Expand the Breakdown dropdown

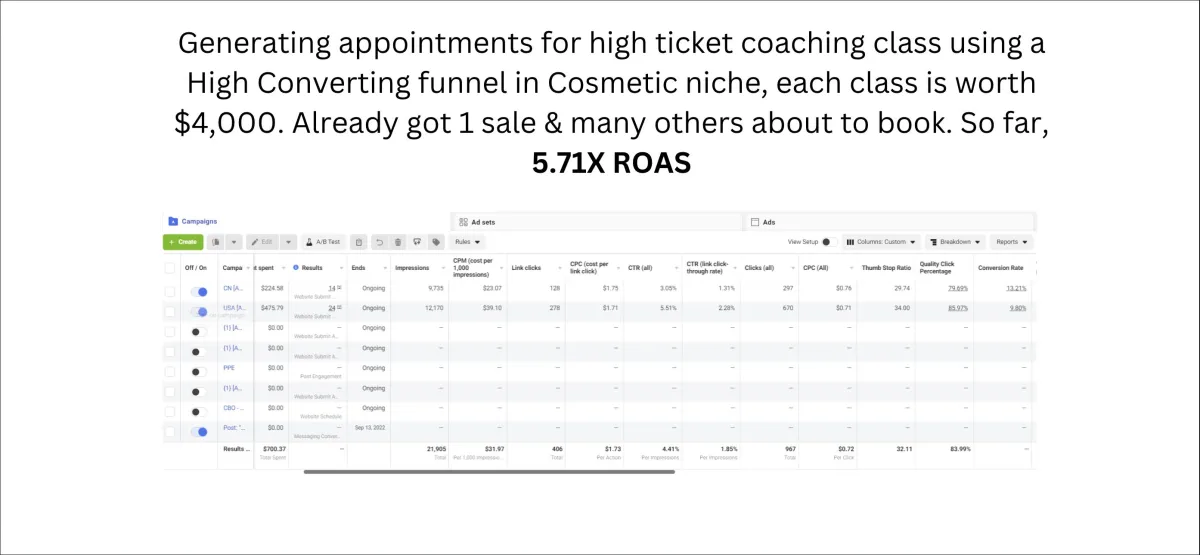coord(955,242)
